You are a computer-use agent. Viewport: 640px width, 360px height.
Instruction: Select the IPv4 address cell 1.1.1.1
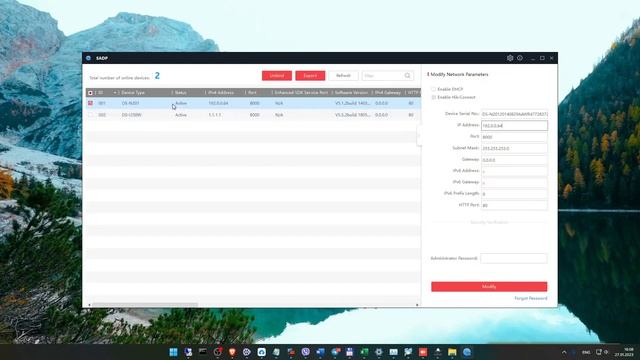215,115
